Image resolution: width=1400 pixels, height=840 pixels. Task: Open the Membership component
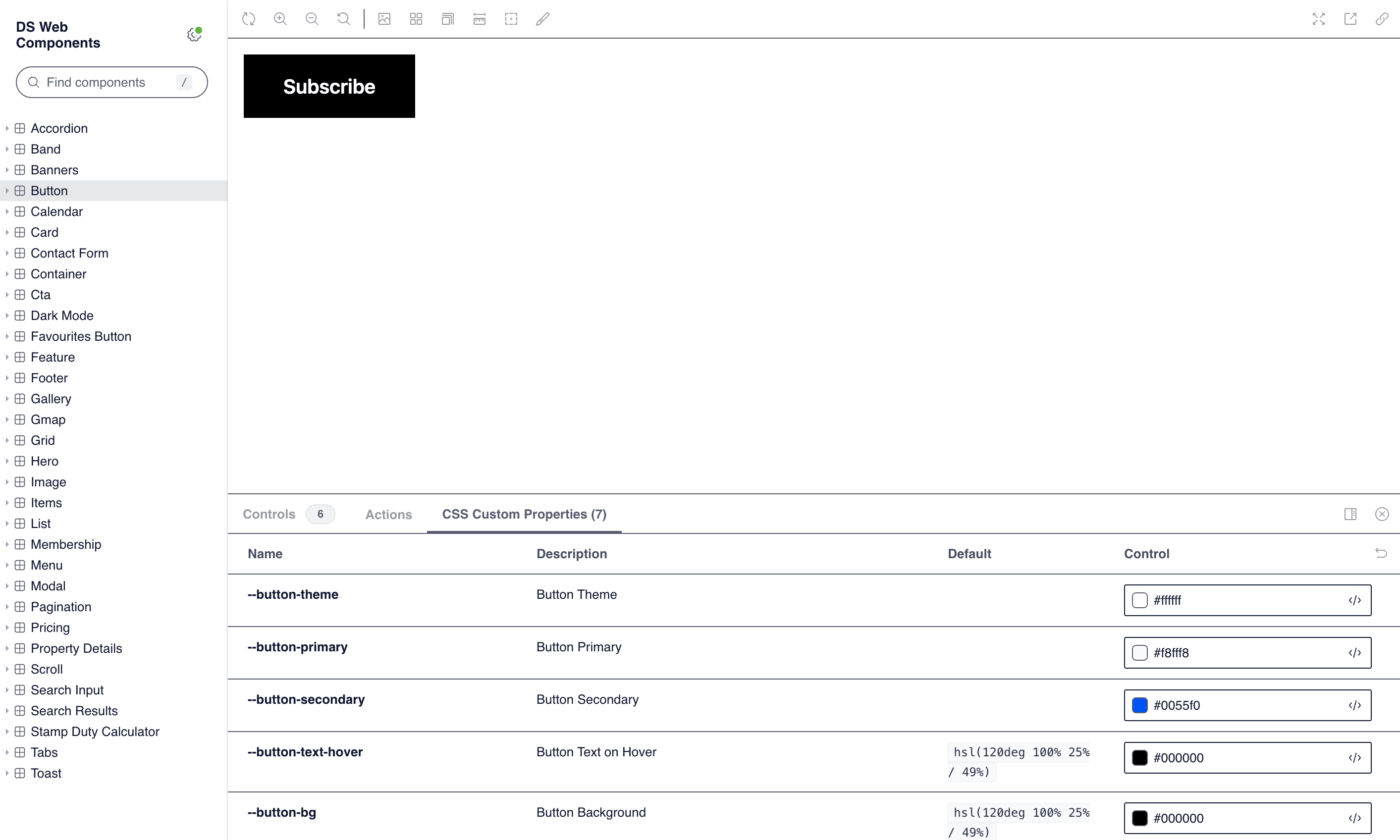click(66, 544)
